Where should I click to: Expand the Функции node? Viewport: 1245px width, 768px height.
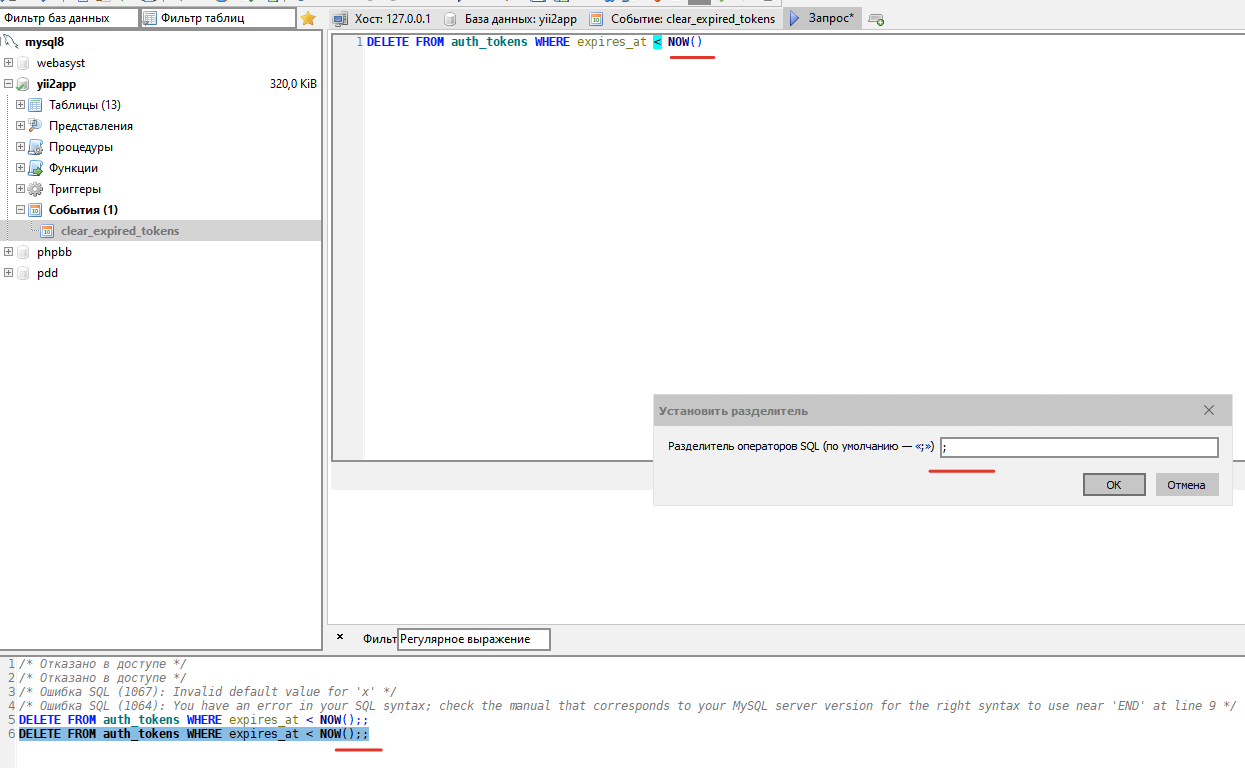[x=21, y=168]
